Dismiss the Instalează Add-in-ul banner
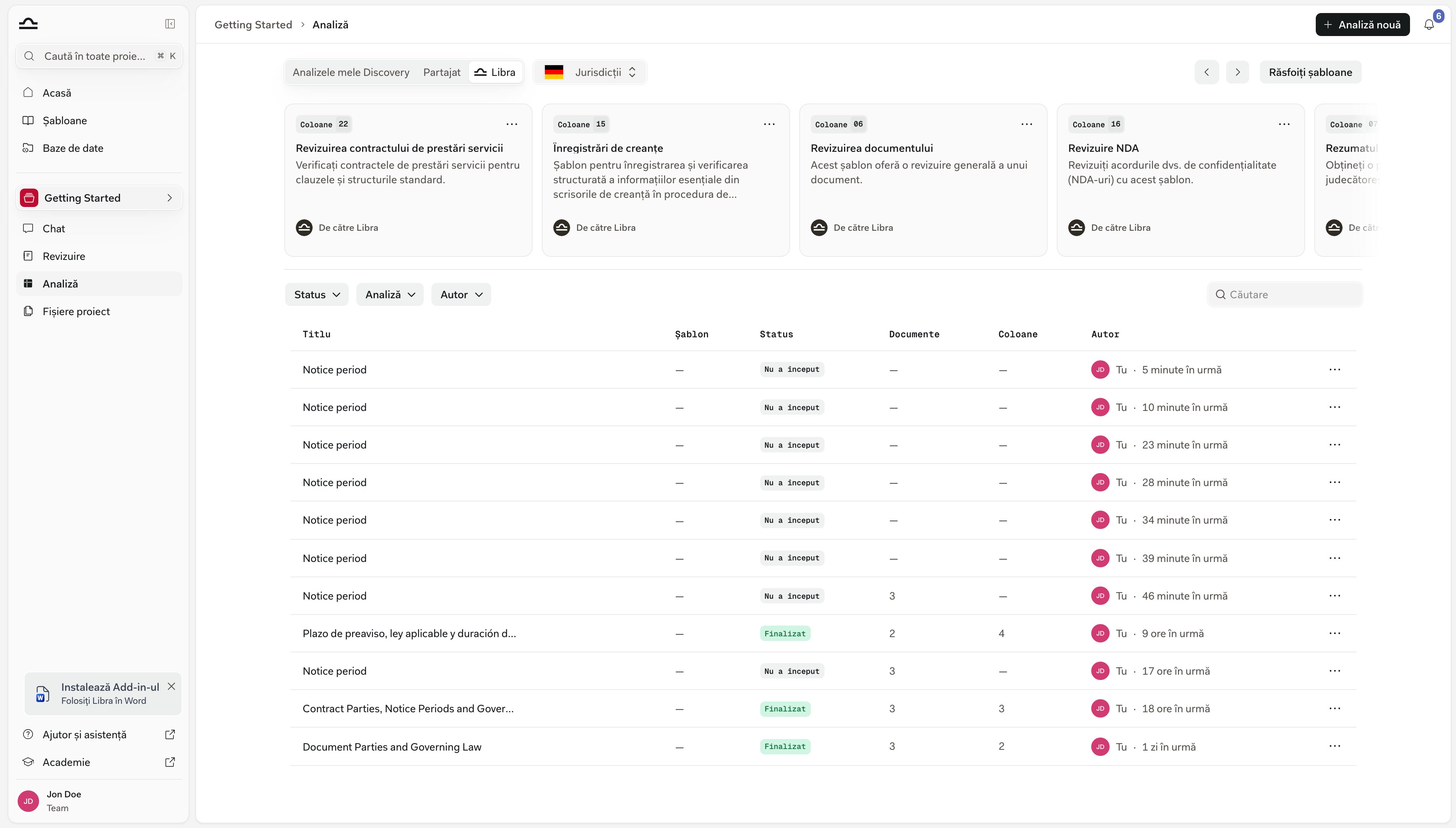This screenshot has height=828, width=1456. tap(171, 687)
